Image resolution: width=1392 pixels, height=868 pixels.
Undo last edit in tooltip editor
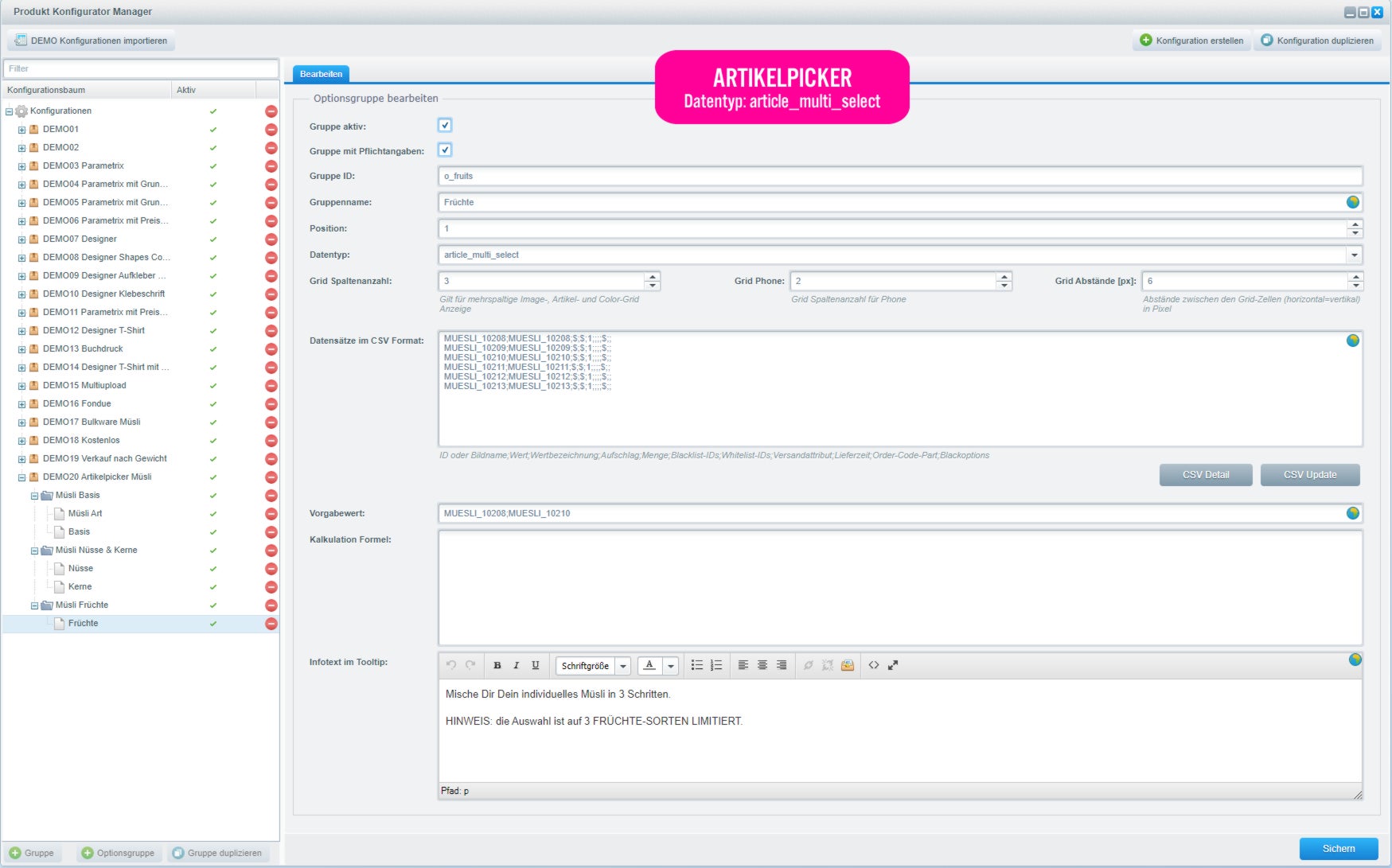point(451,665)
